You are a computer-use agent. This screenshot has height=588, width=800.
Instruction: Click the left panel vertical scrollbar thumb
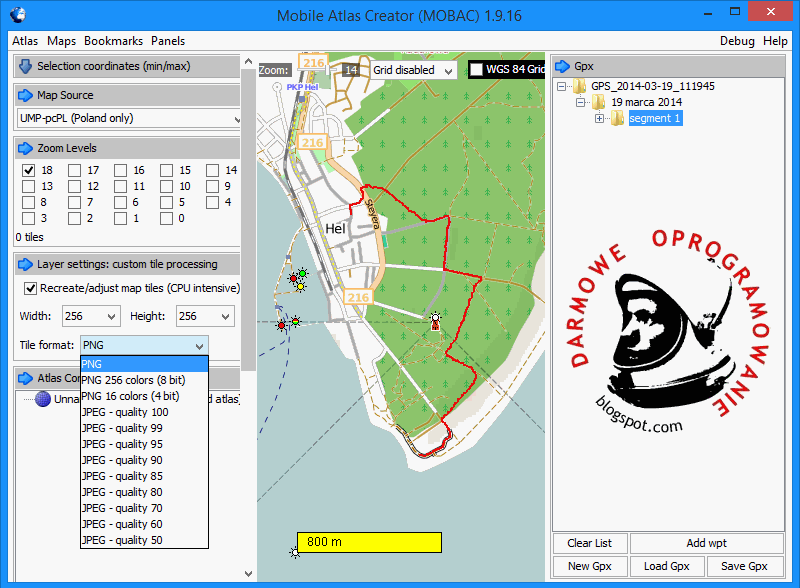click(248, 219)
